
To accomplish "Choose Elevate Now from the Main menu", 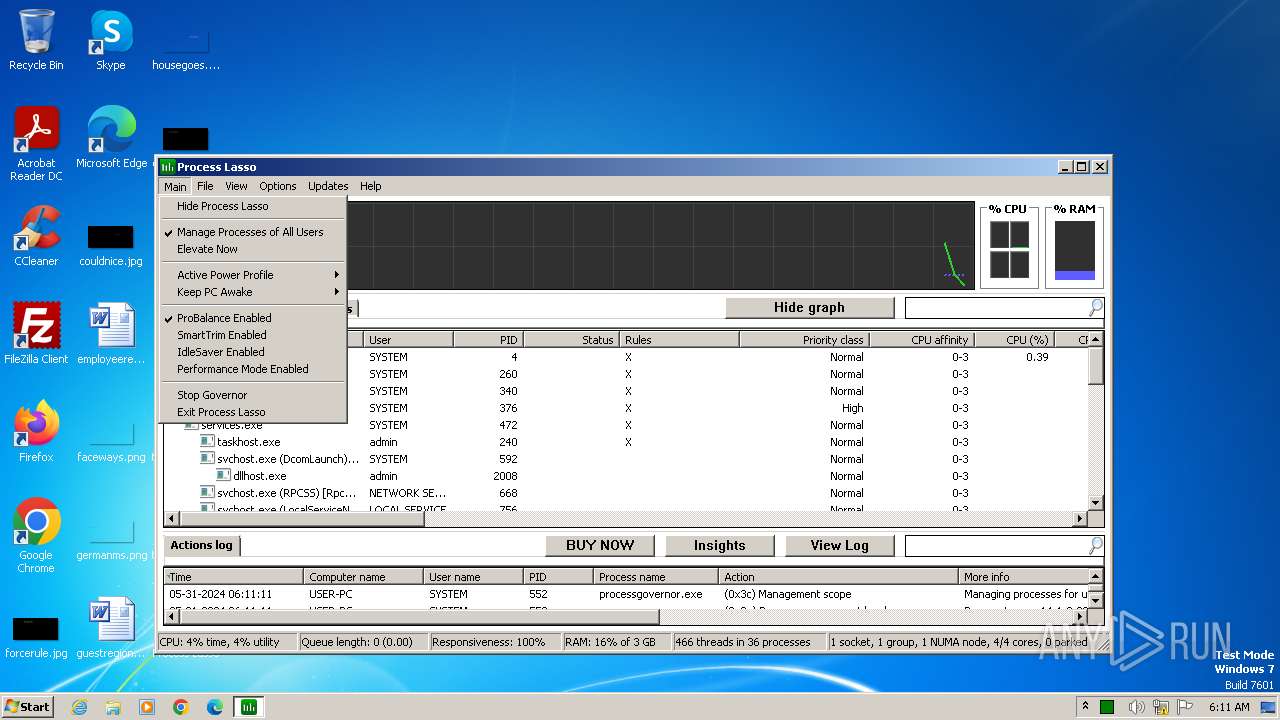I will (253, 249).
